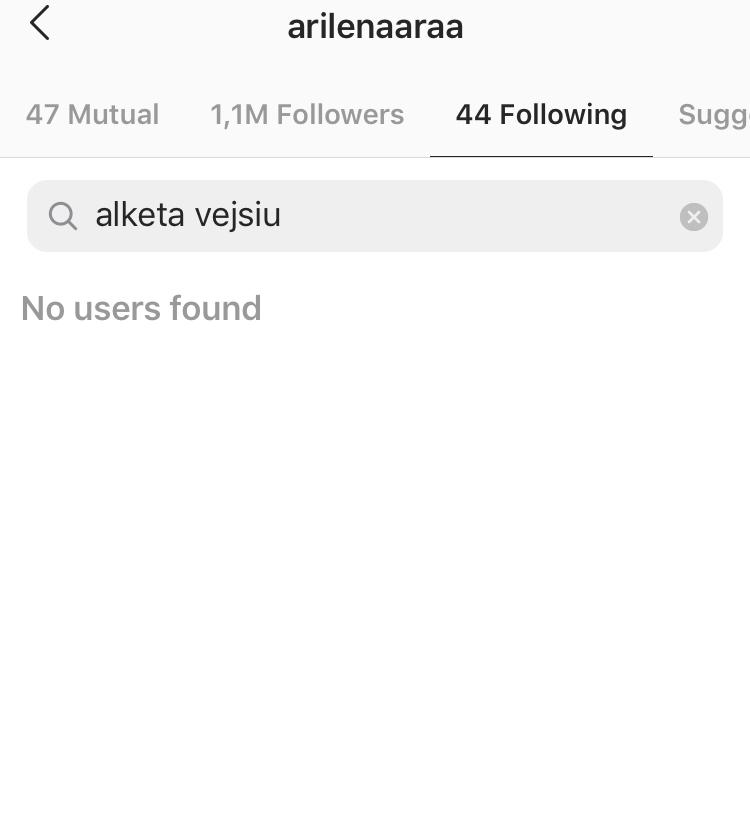
Task: Return to the arilenaaraa profile via back chevron
Action: (39, 23)
